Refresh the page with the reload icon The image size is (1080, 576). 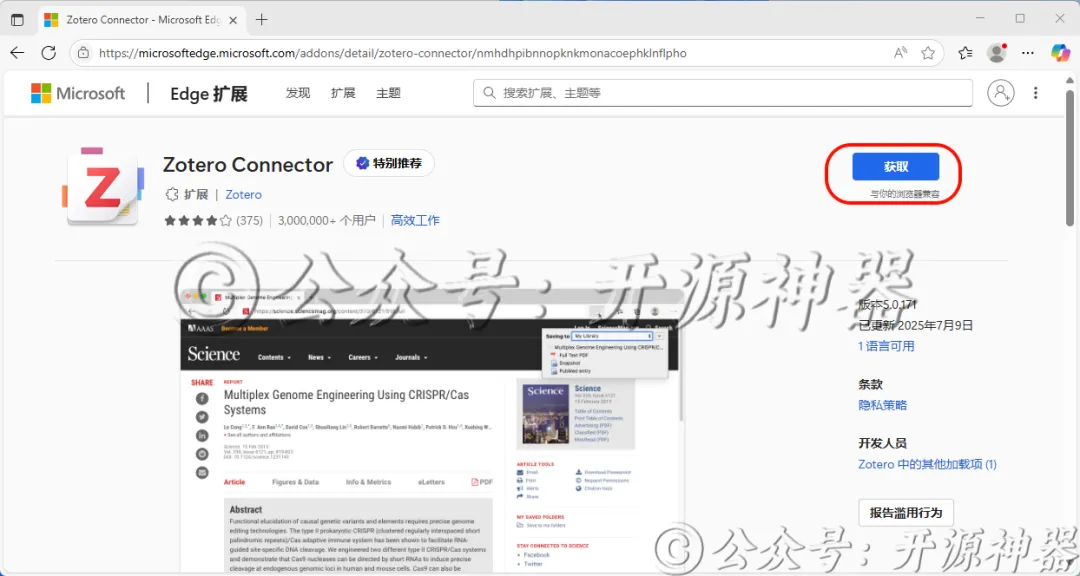pyautogui.click(x=49, y=52)
